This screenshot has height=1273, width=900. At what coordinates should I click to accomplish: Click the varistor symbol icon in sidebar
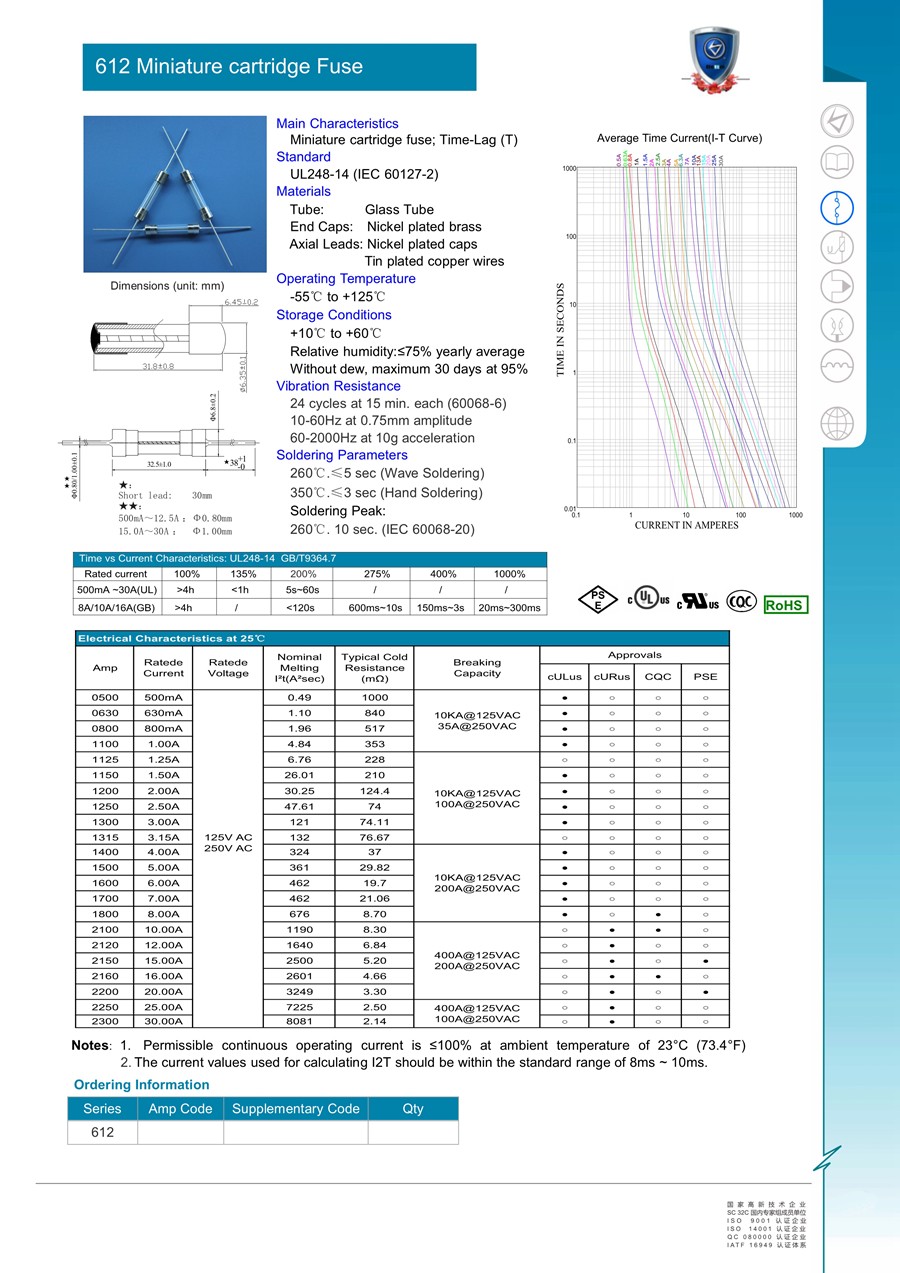tap(837, 246)
